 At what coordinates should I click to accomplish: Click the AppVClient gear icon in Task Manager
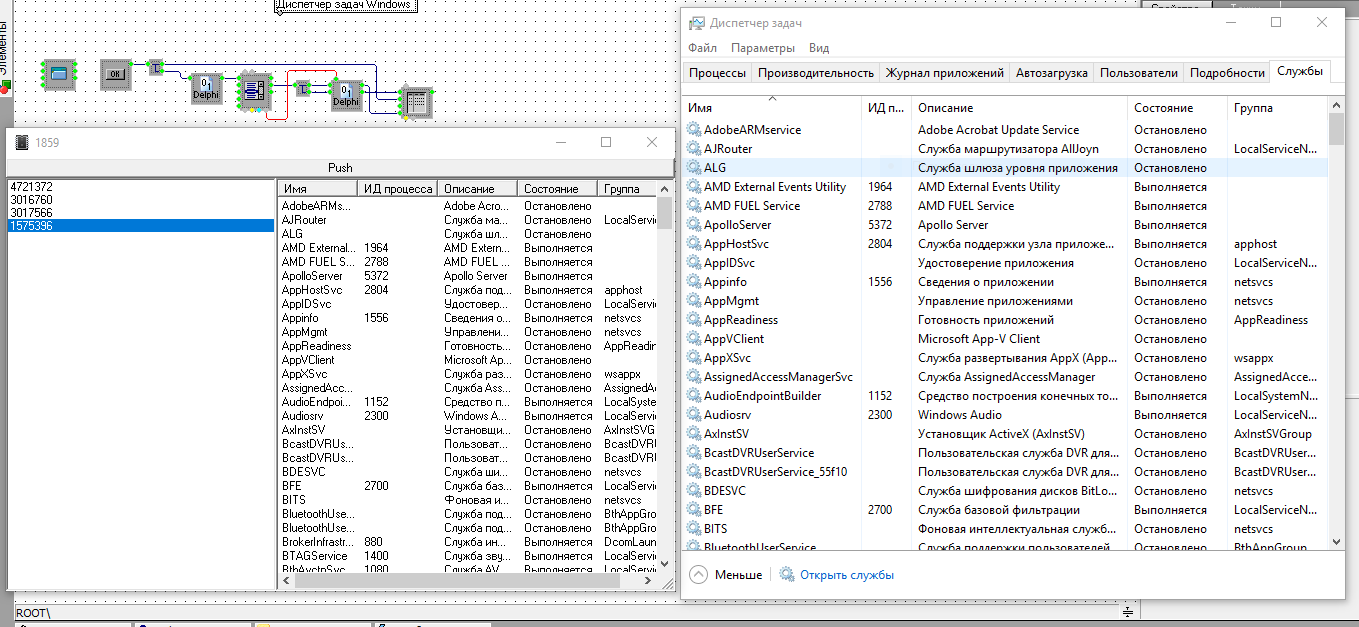click(694, 339)
